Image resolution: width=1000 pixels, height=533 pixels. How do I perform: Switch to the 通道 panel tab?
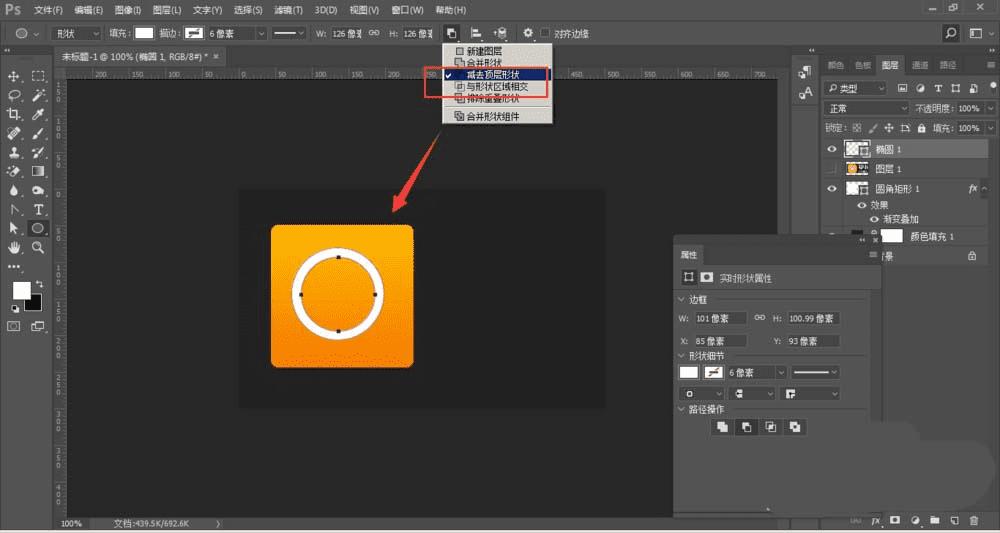click(918, 65)
